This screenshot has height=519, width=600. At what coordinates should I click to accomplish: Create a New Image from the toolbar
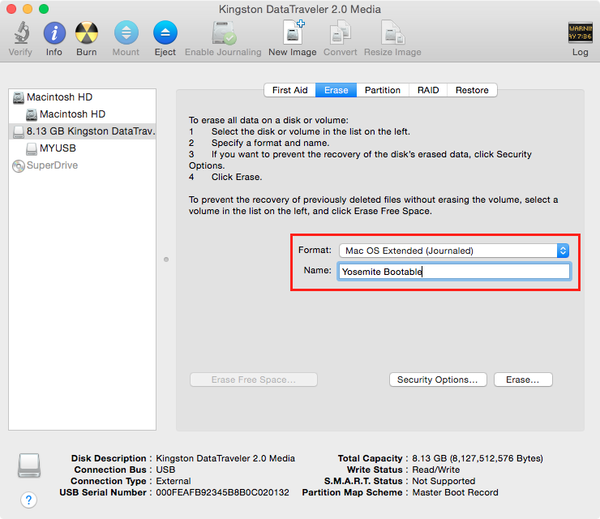coord(293,32)
